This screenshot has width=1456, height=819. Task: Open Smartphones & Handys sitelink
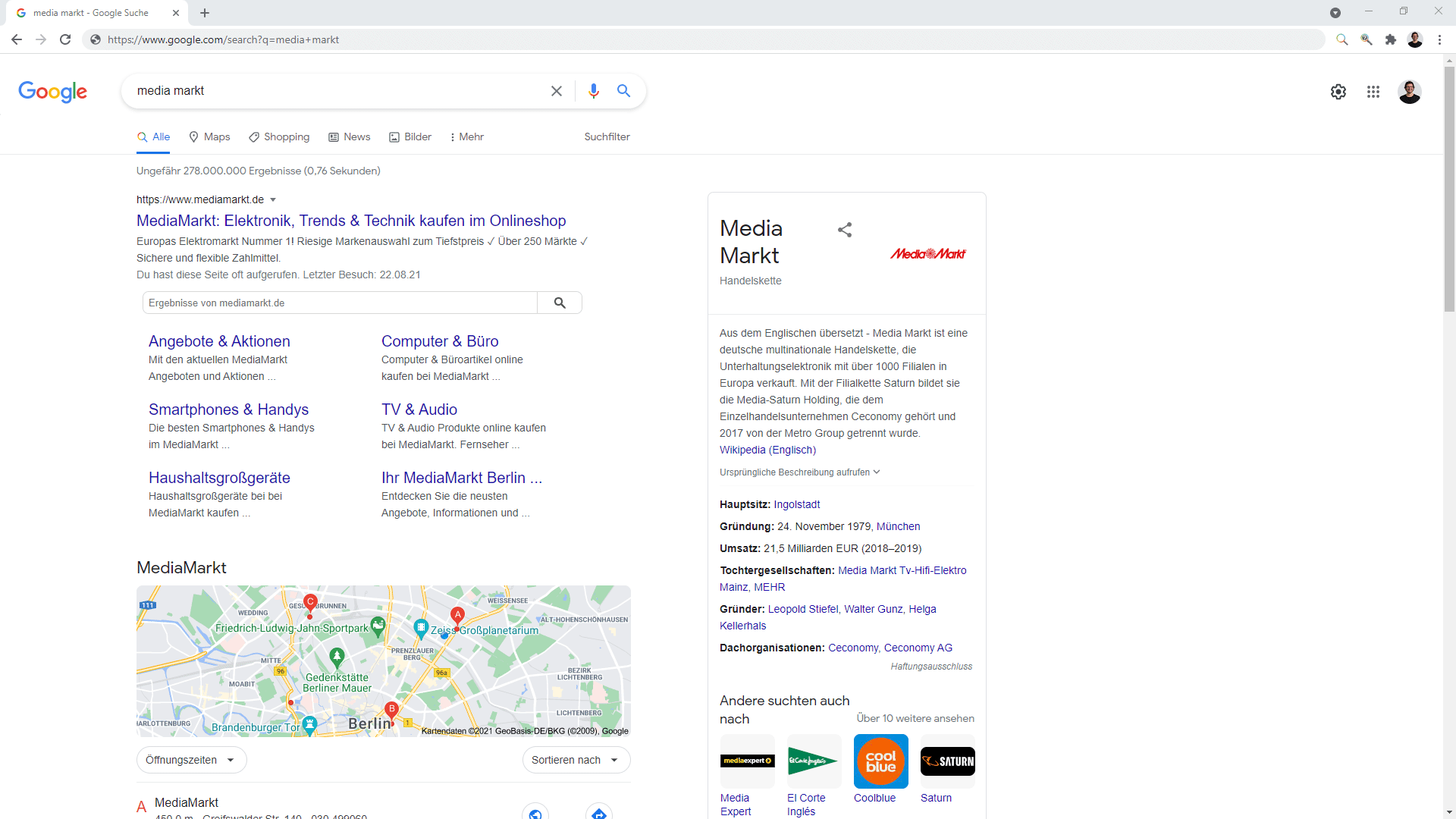pyautogui.click(x=228, y=409)
